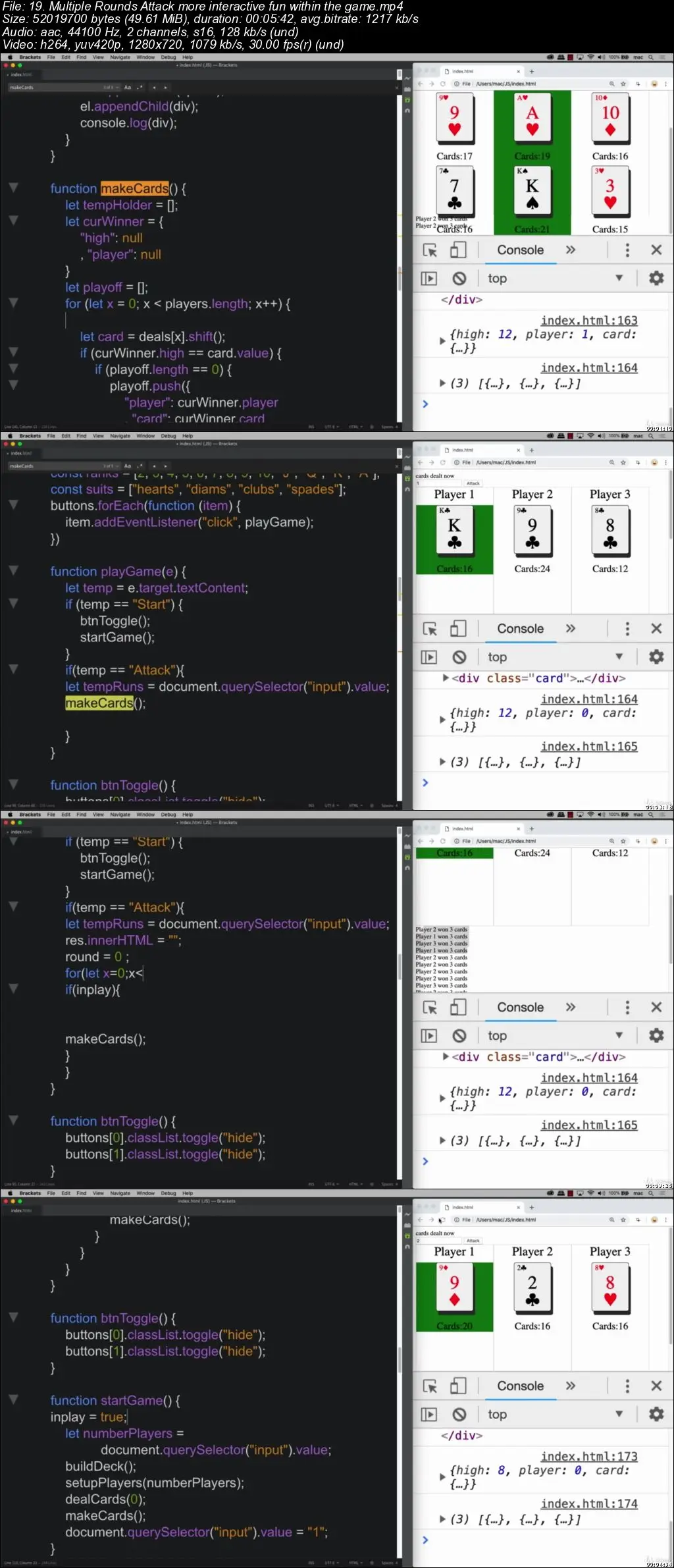Open Spotlight search in the third frame's menu bar
This screenshot has width=674, height=1568.
651,815
